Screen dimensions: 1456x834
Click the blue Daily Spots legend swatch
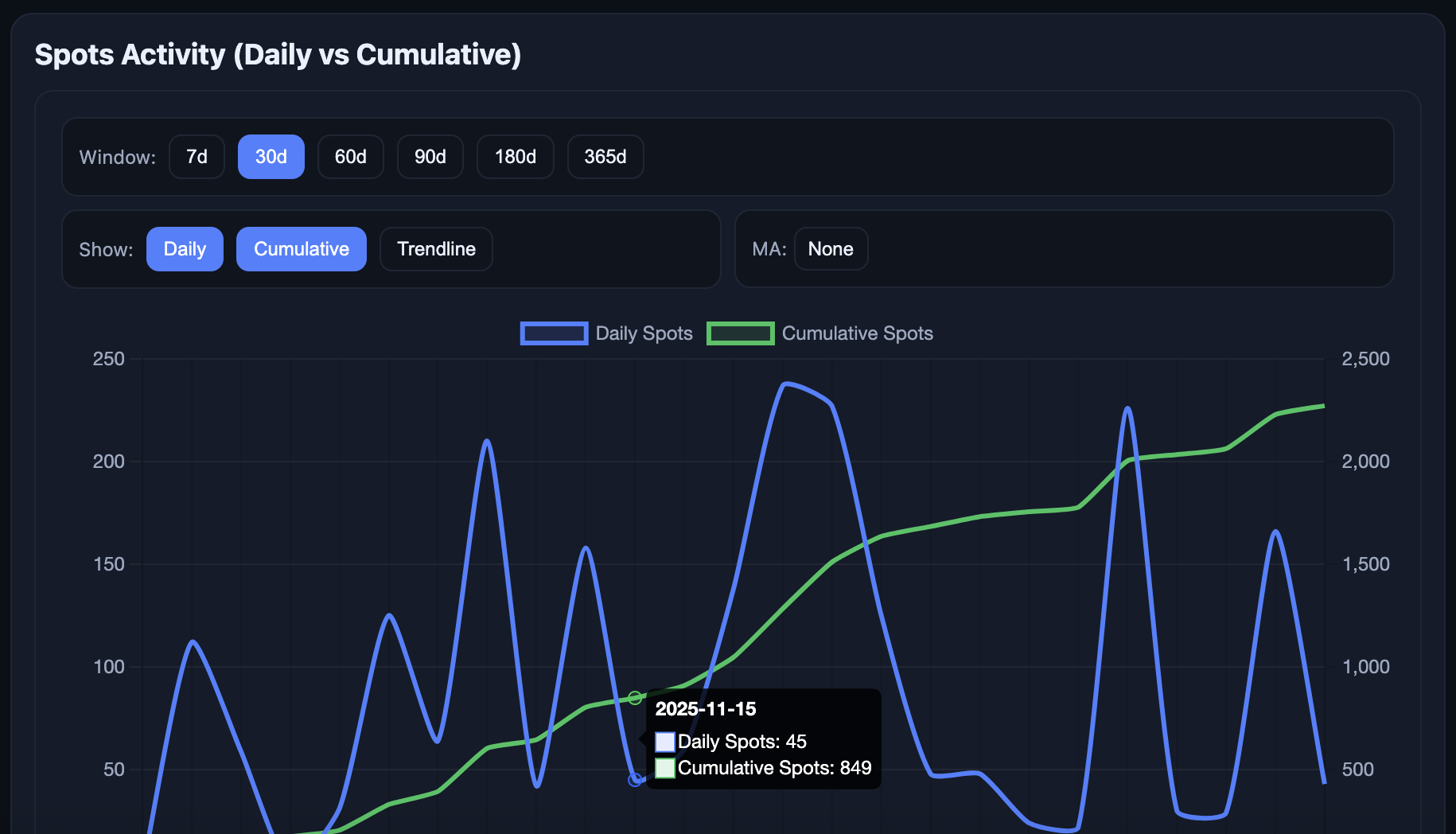(554, 333)
